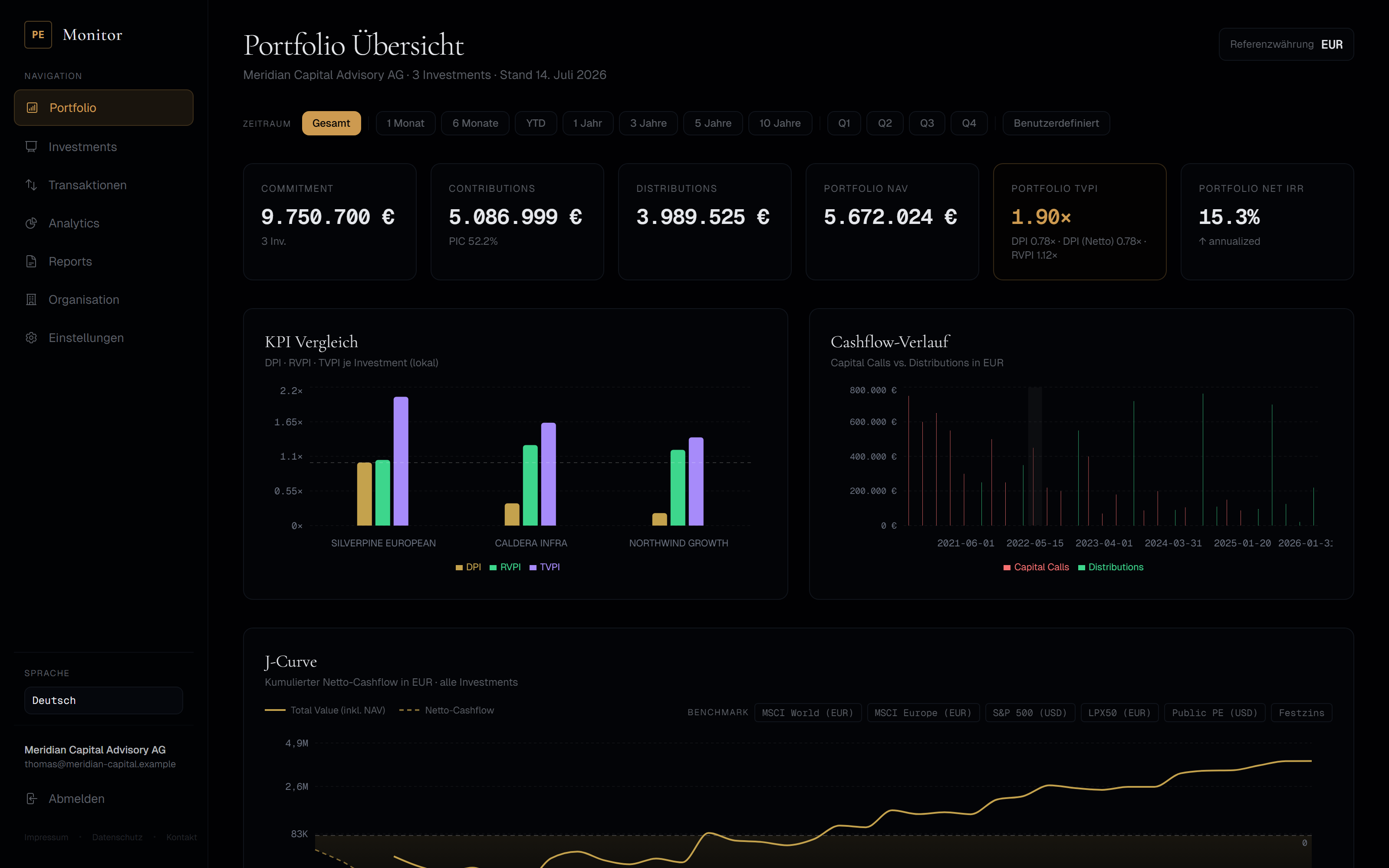Click the Organisation building icon
The image size is (1389, 868).
32,299
